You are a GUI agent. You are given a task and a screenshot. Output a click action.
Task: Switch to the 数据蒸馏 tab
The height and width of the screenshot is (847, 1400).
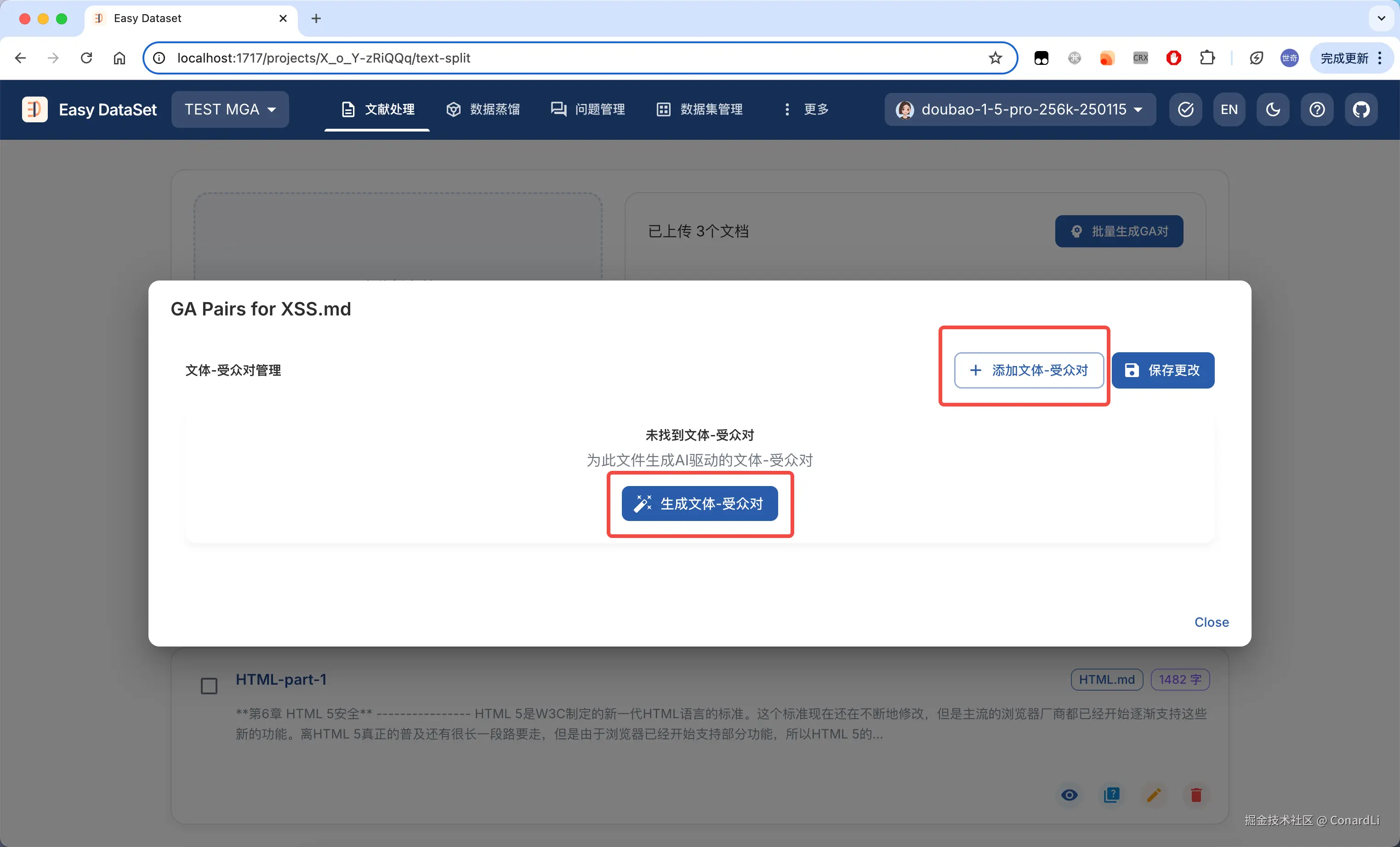484,109
